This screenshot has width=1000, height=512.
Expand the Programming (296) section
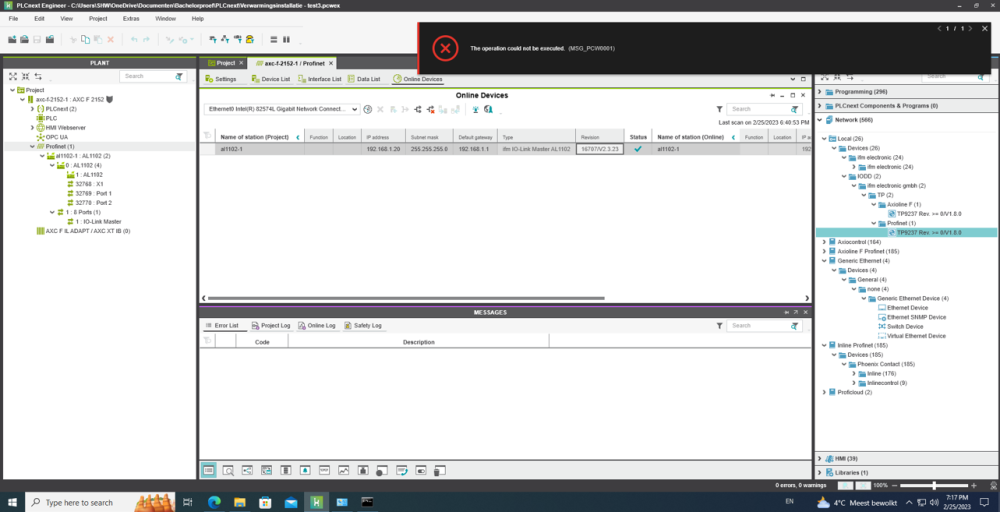(821, 92)
